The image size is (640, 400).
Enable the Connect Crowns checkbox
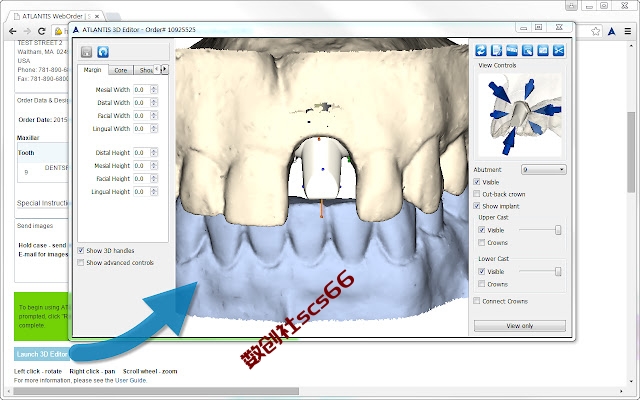[477, 301]
